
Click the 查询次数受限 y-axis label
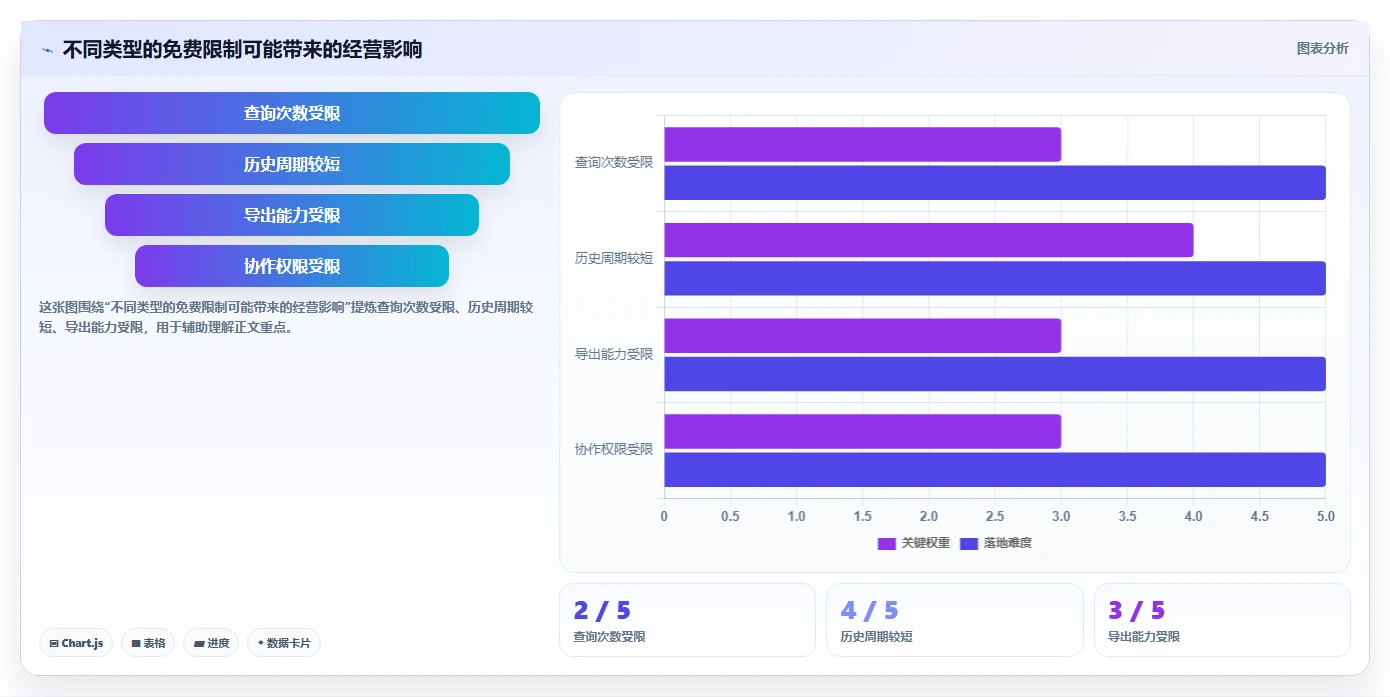click(614, 162)
